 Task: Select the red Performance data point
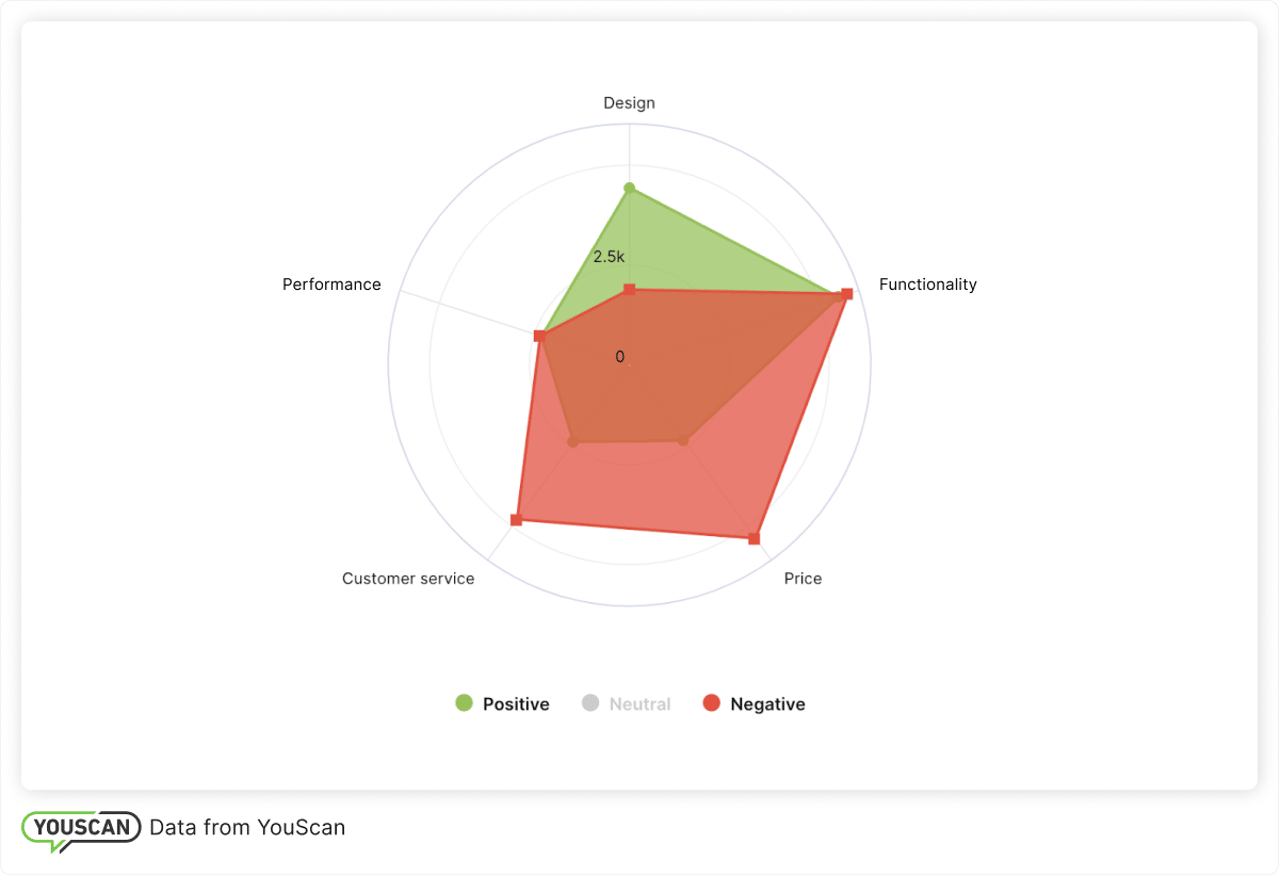(539, 336)
